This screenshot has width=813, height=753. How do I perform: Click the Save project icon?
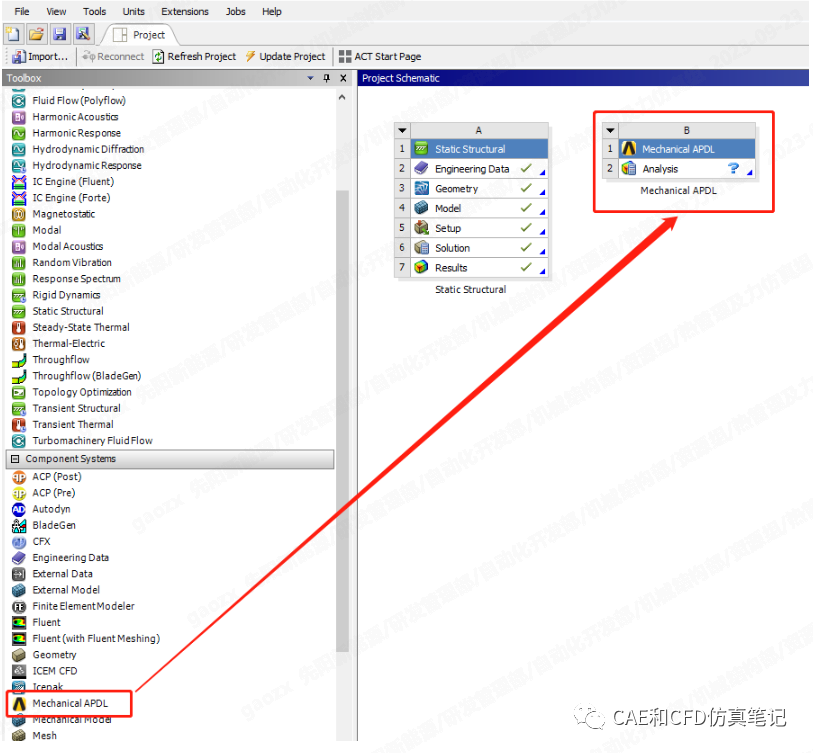pos(60,34)
